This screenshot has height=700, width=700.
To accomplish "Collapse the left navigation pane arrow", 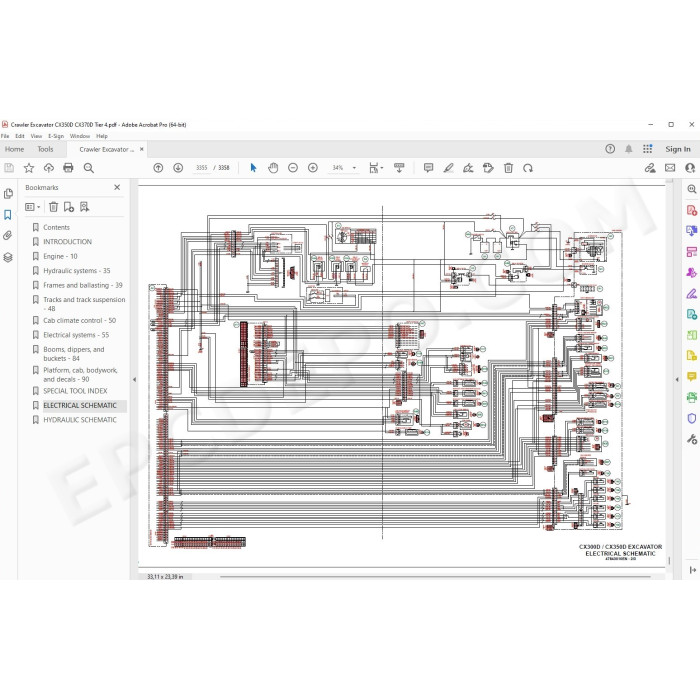I will (134, 379).
